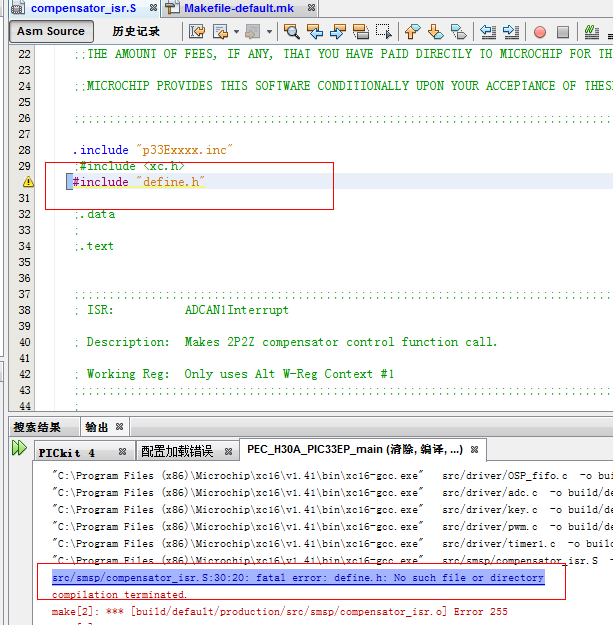Open the Back history dropdown arrow
This screenshot has width=613, height=625.
point(236,31)
